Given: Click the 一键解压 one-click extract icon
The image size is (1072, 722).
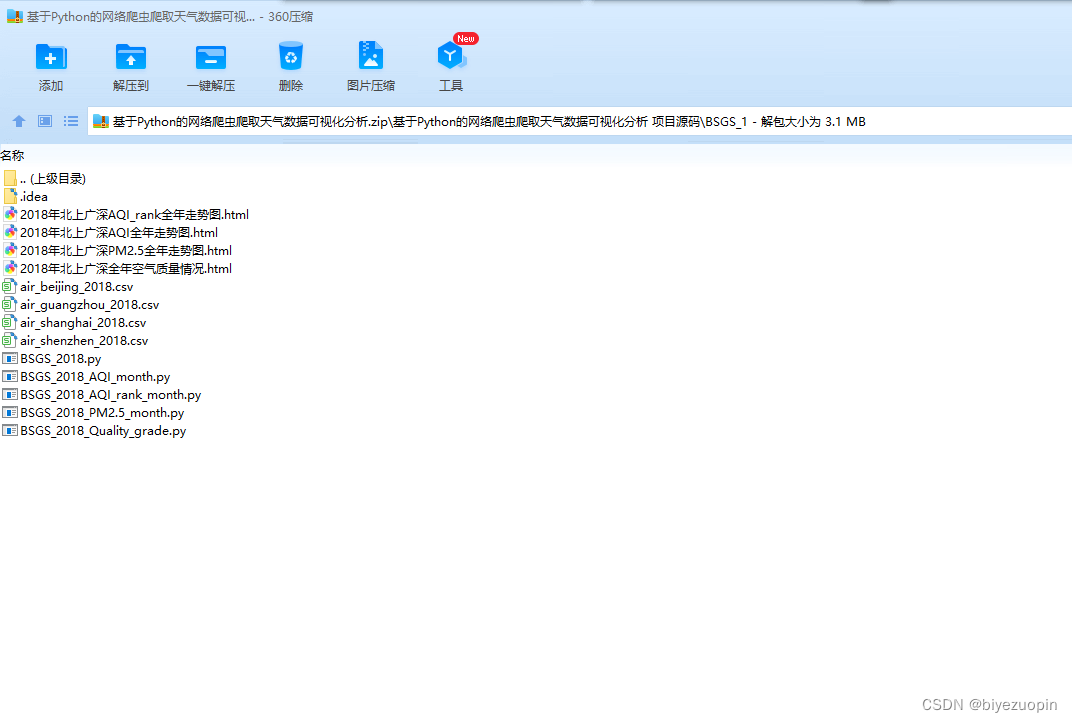Looking at the screenshot, I should click(x=211, y=57).
